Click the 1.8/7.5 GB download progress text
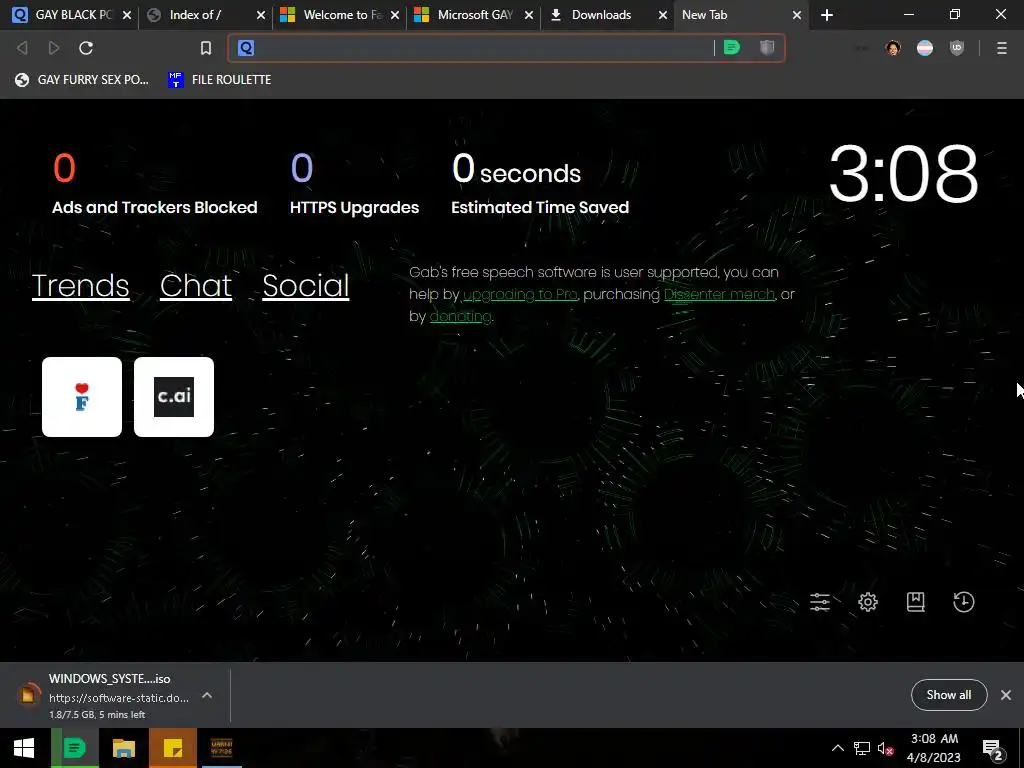 coord(97,714)
